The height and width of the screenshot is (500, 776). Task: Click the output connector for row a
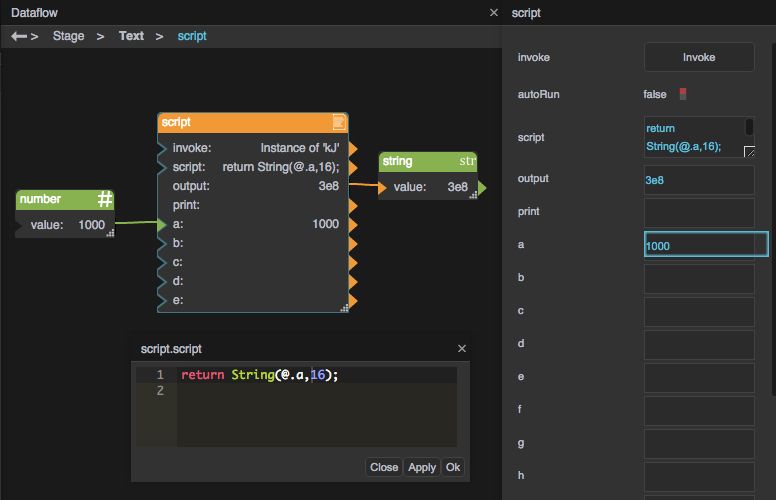[x=353, y=224]
